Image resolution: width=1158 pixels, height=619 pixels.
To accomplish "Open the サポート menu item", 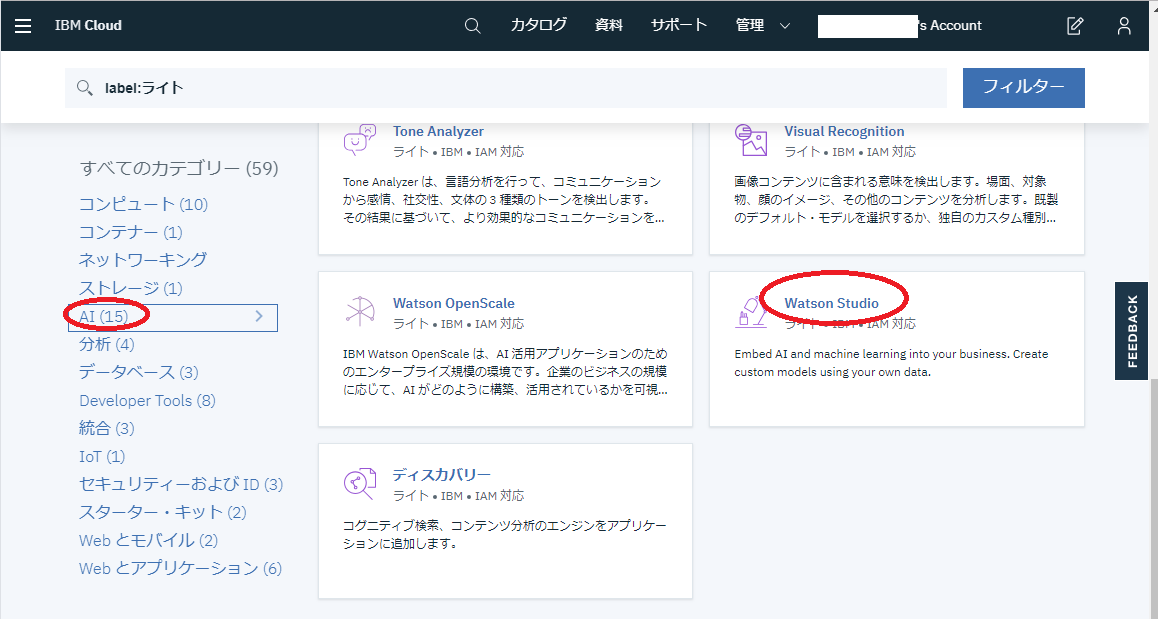I will (x=679, y=25).
